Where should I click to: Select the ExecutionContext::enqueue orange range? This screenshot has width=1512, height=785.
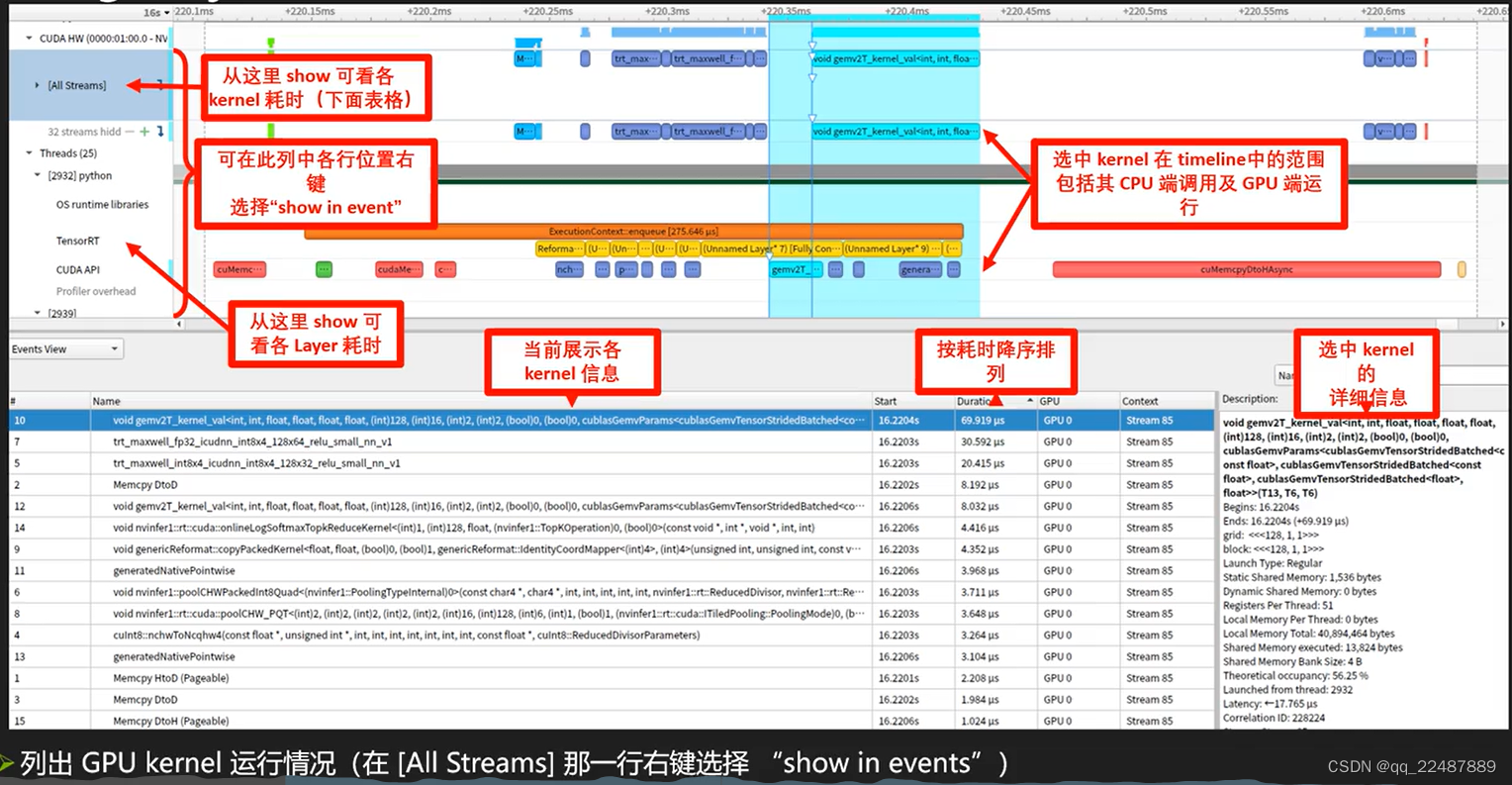tap(633, 232)
